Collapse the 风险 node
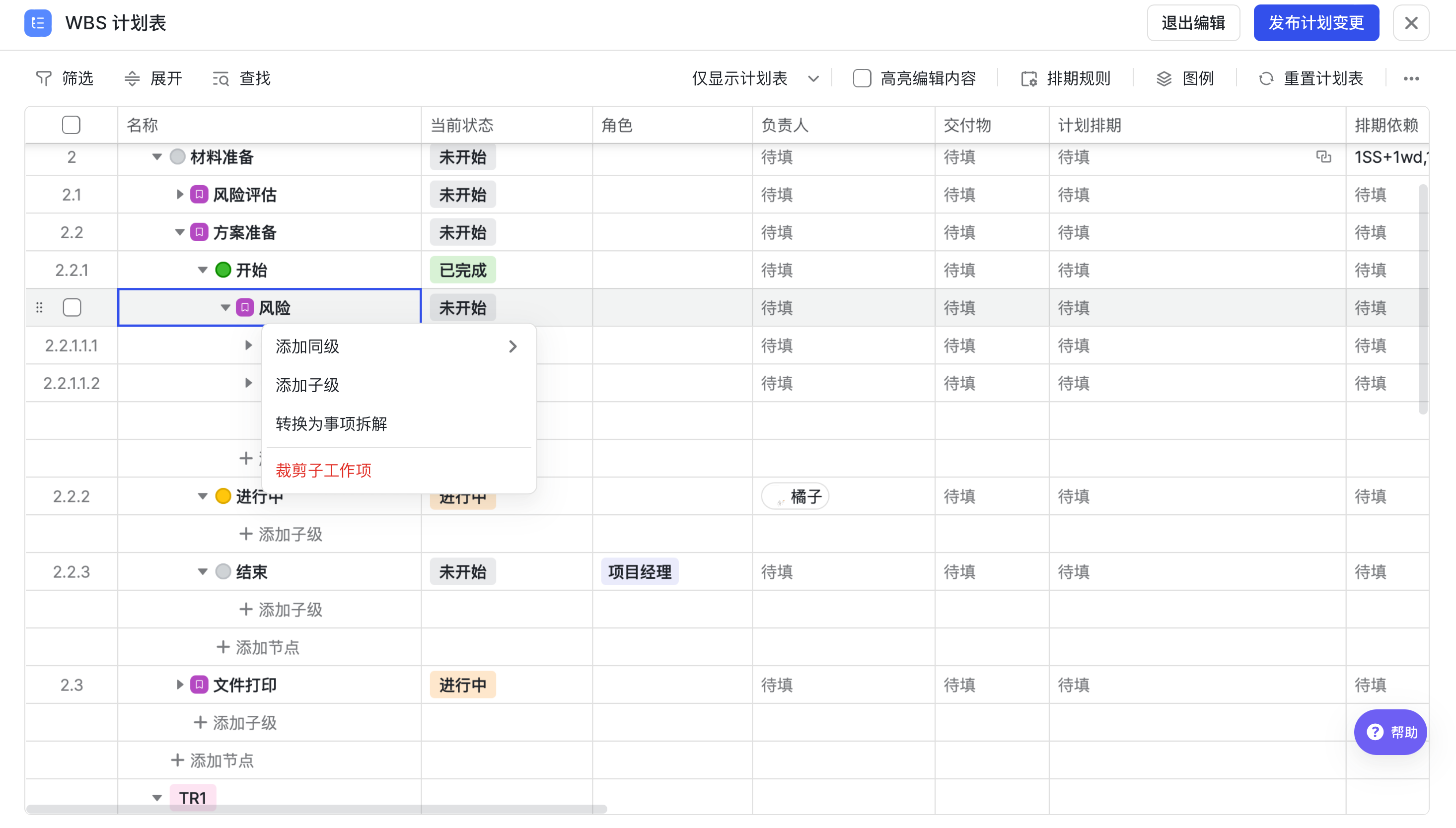Viewport: 1456px width, 828px height. [x=225, y=308]
